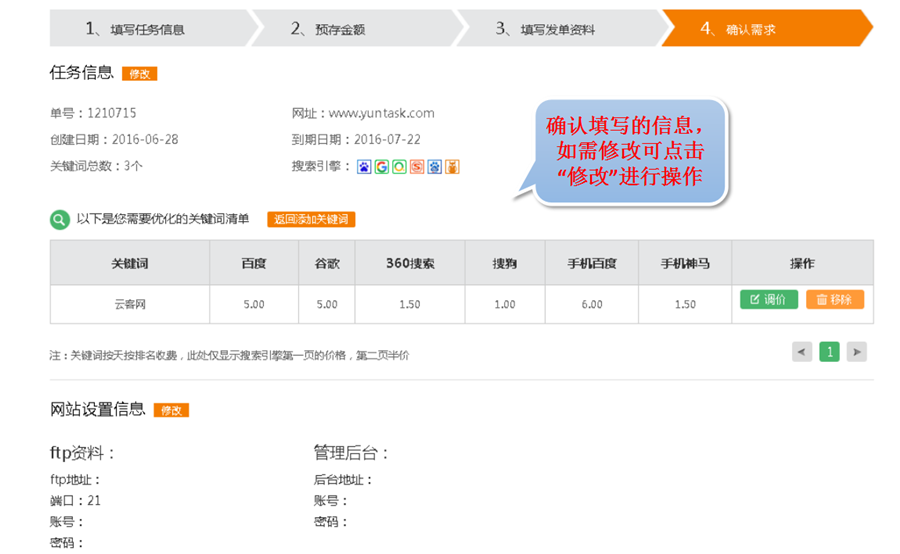This screenshot has width=900, height=554.
Task: Click the Baidu paw search engine icon
Action: (x=364, y=167)
